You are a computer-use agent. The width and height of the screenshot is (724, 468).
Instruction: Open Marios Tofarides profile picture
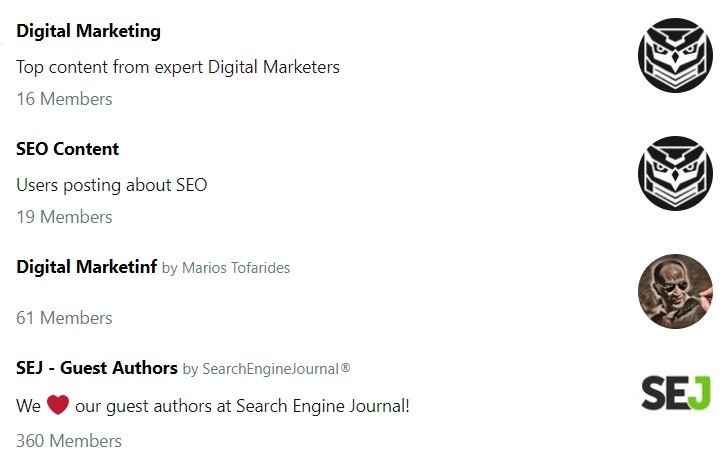[675, 291]
